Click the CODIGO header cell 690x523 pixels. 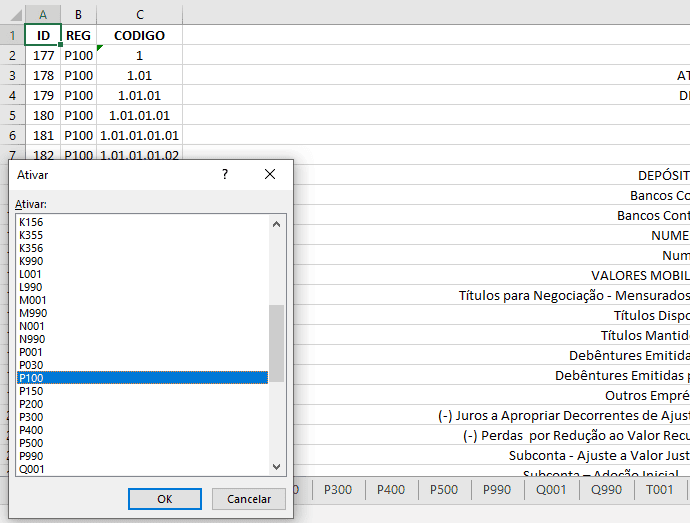[139, 35]
